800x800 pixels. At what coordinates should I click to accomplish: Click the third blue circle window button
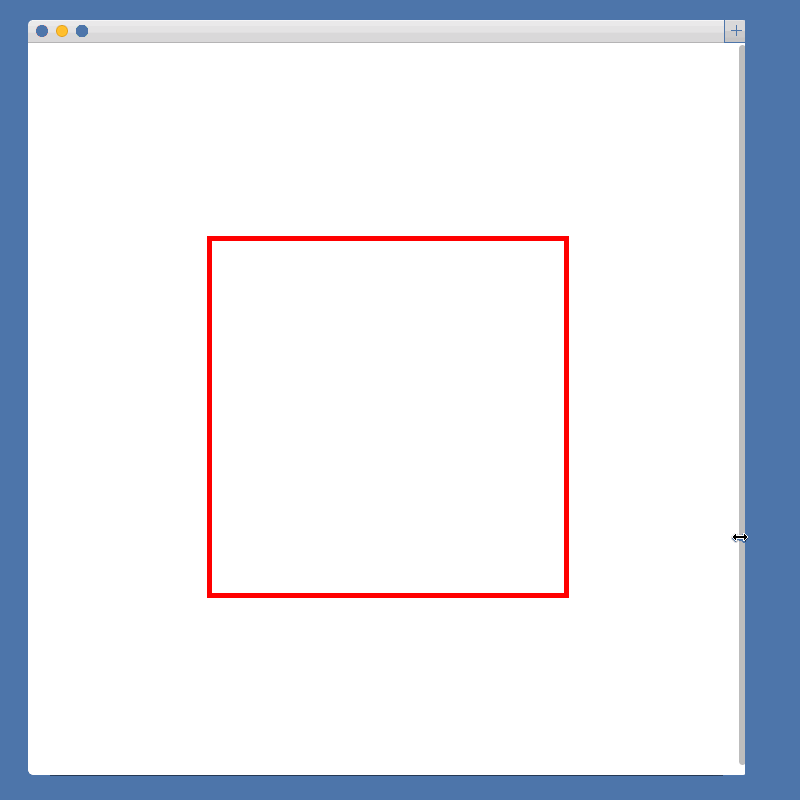[82, 31]
